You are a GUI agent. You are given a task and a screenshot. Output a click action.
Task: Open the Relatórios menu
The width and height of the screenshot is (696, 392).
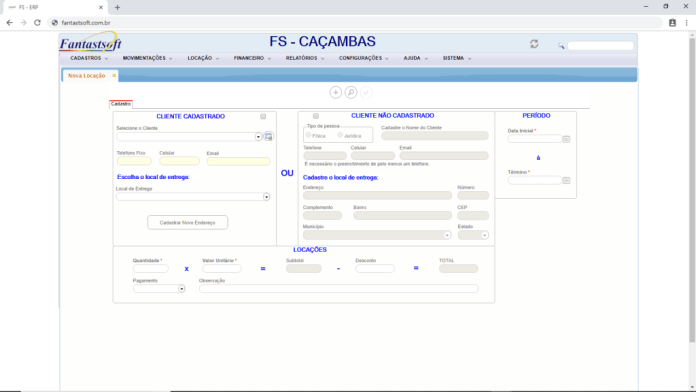pyautogui.click(x=305, y=58)
